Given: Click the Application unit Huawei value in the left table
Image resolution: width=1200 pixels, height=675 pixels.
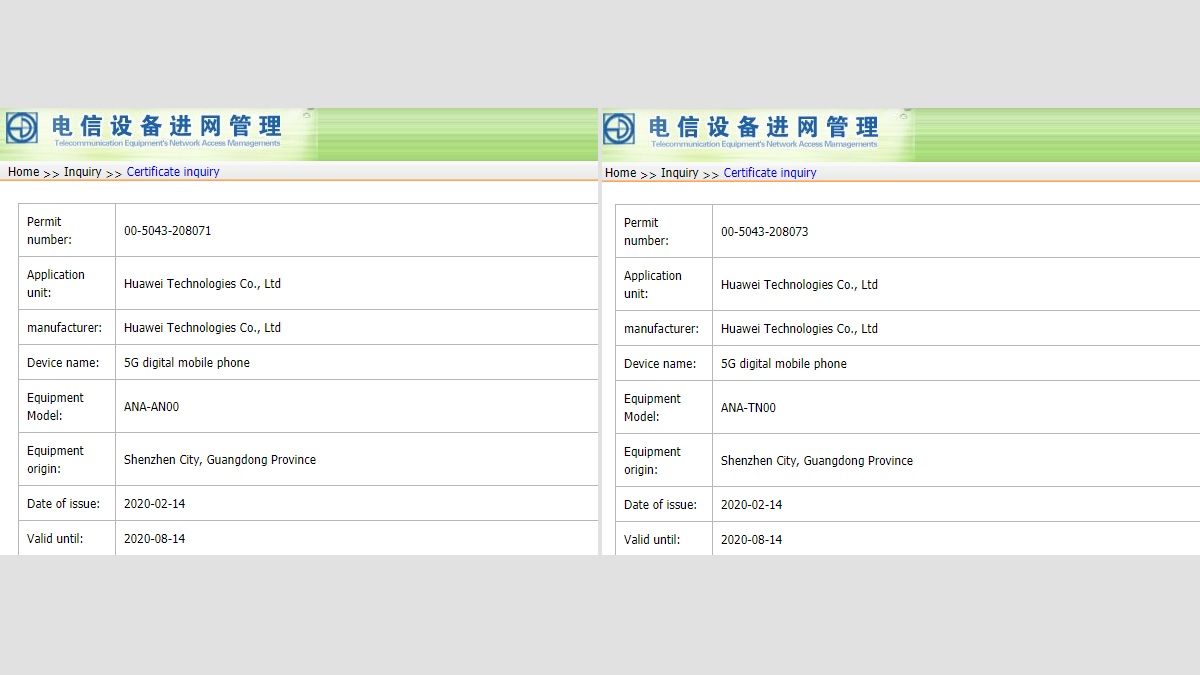Looking at the screenshot, I should point(202,284).
